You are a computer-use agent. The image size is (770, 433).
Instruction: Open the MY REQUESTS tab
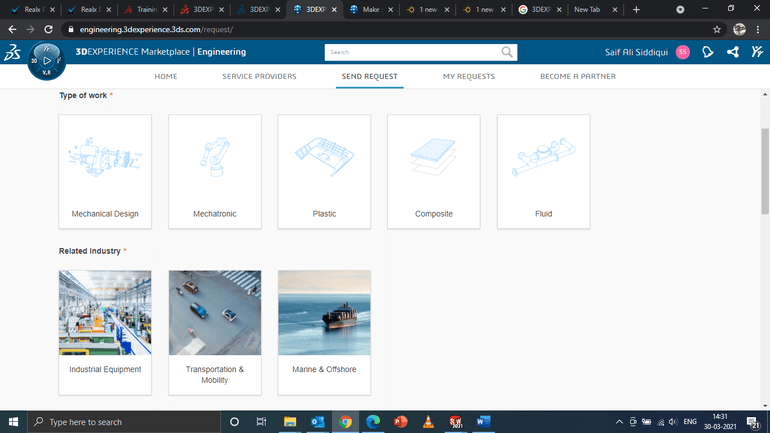[x=469, y=77]
